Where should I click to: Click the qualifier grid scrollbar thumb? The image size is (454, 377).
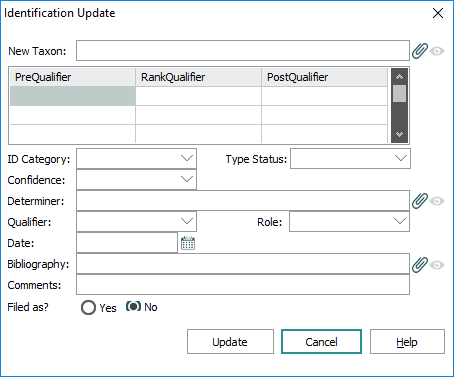(399, 93)
